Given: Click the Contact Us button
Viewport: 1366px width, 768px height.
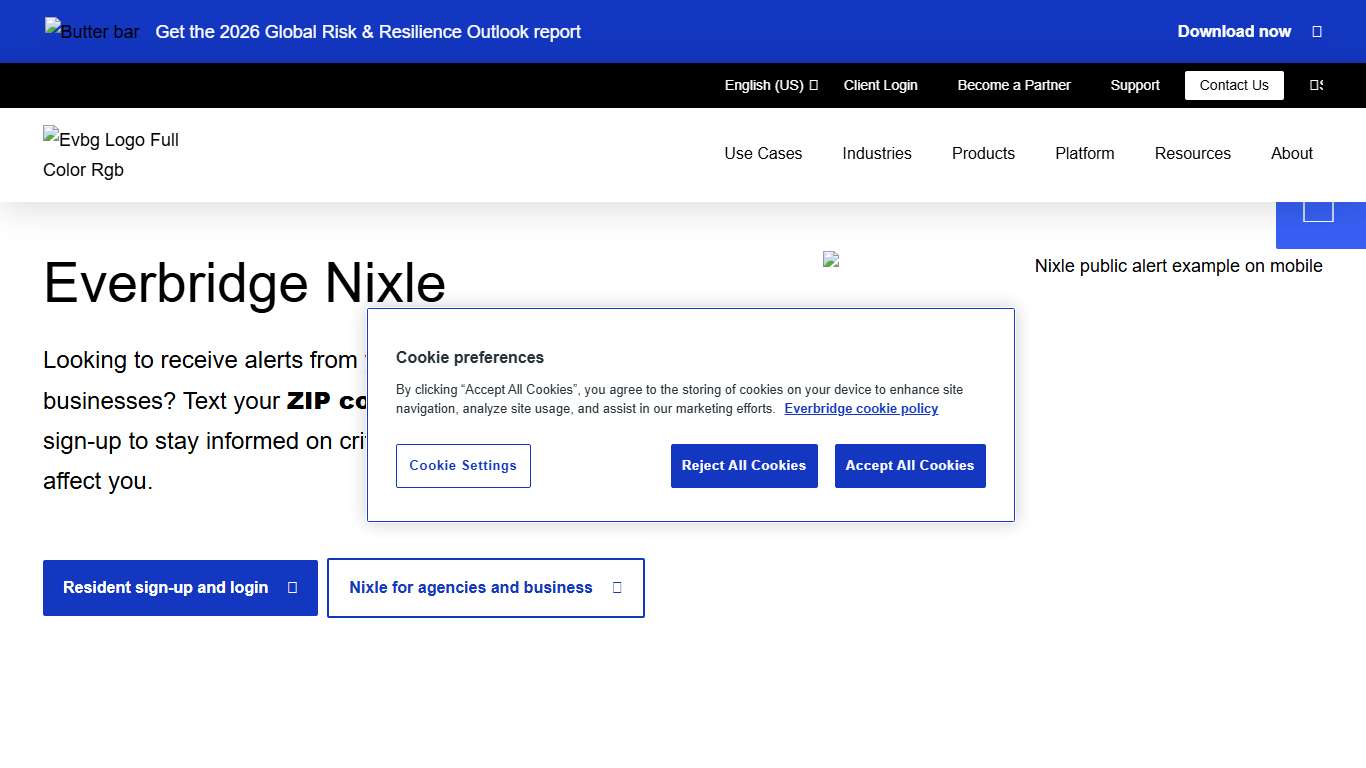Looking at the screenshot, I should coord(1234,85).
